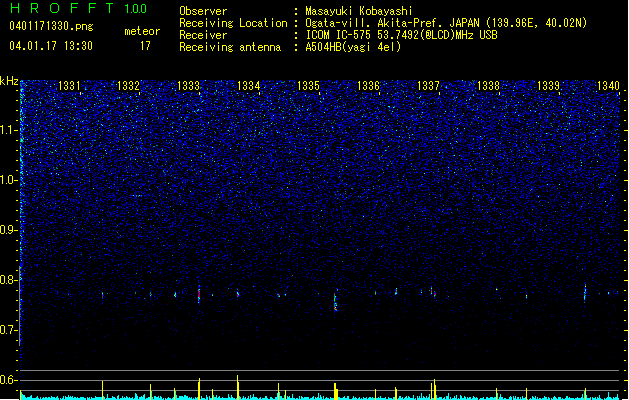Click the long meteor echo just after 1335
The image size is (629, 400).
click(x=335, y=301)
